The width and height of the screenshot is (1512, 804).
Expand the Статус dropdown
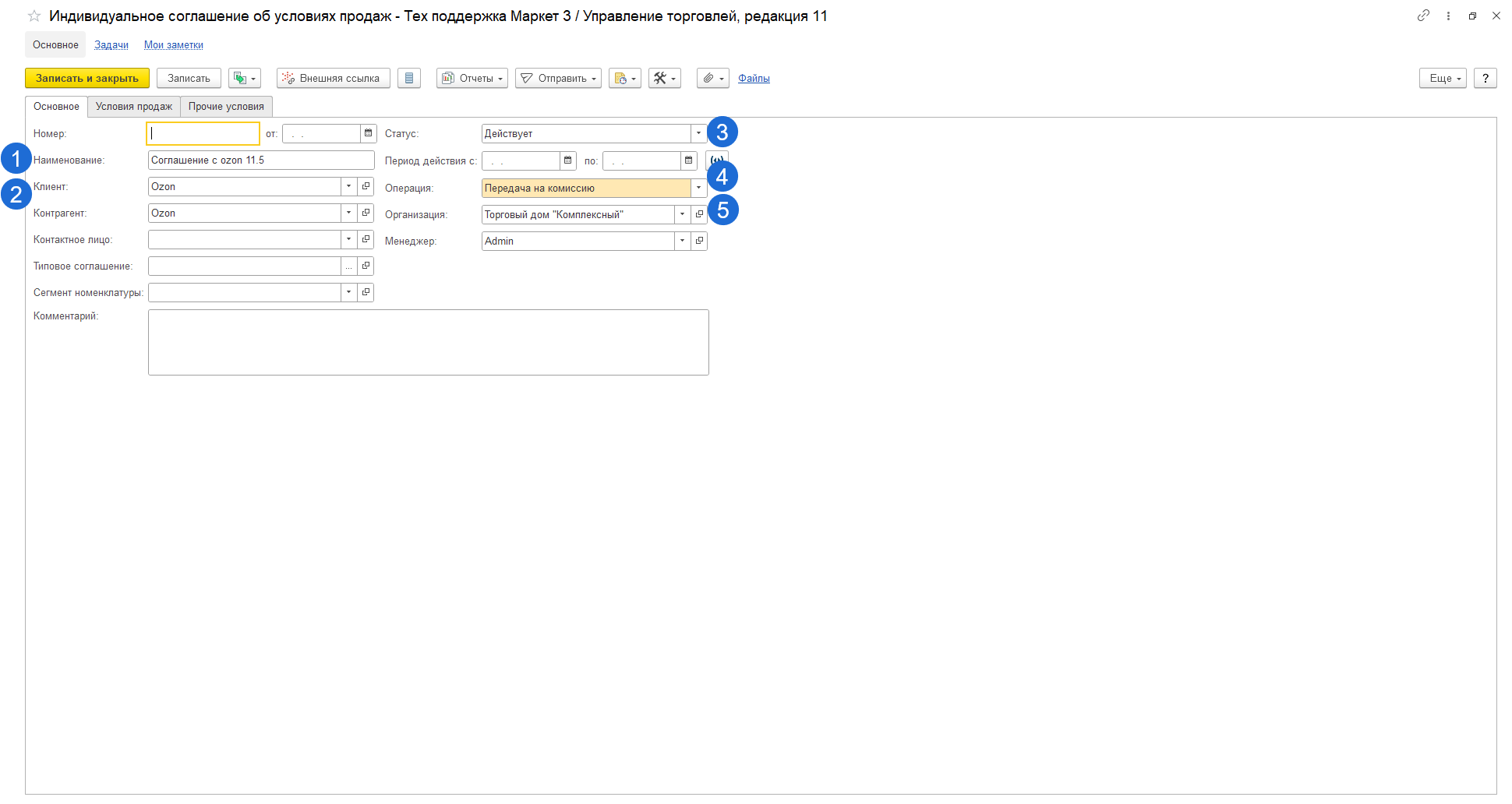pyautogui.click(x=698, y=134)
